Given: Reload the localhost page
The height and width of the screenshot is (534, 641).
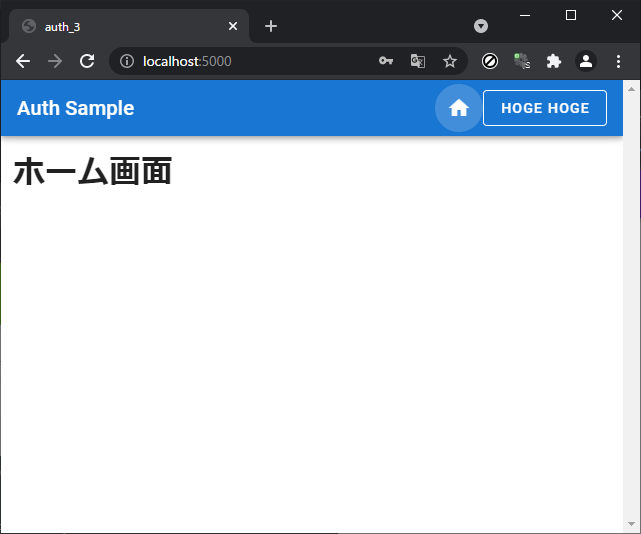Looking at the screenshot, I should point(87,61).
